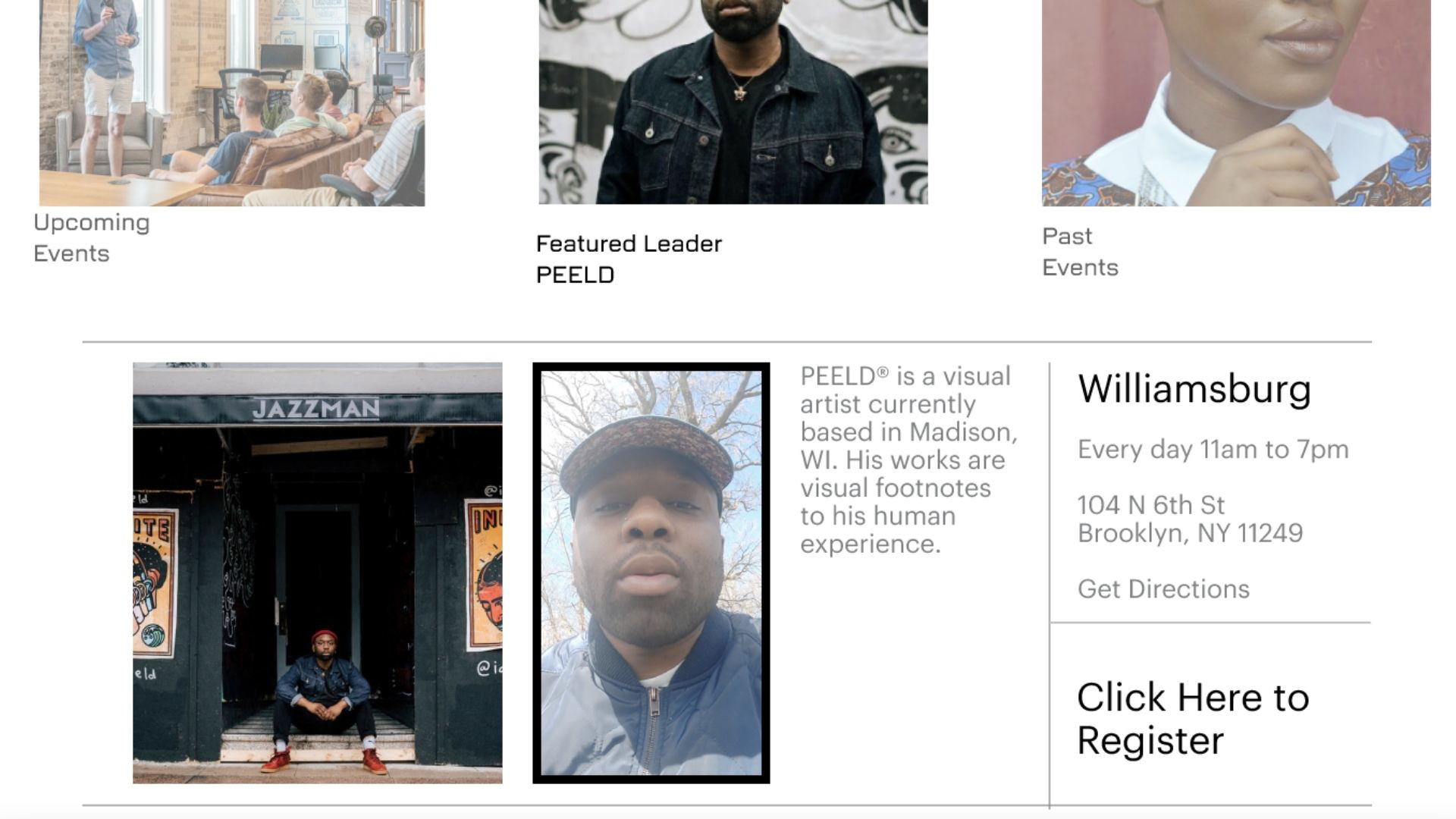Click the Williamsburg location heading

tap(1194, 389)
